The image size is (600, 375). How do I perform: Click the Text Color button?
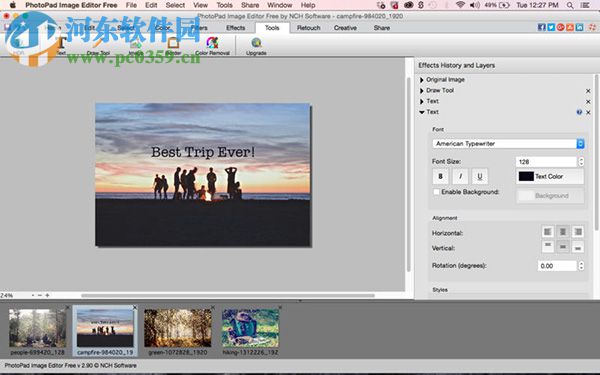pos(550,176)
